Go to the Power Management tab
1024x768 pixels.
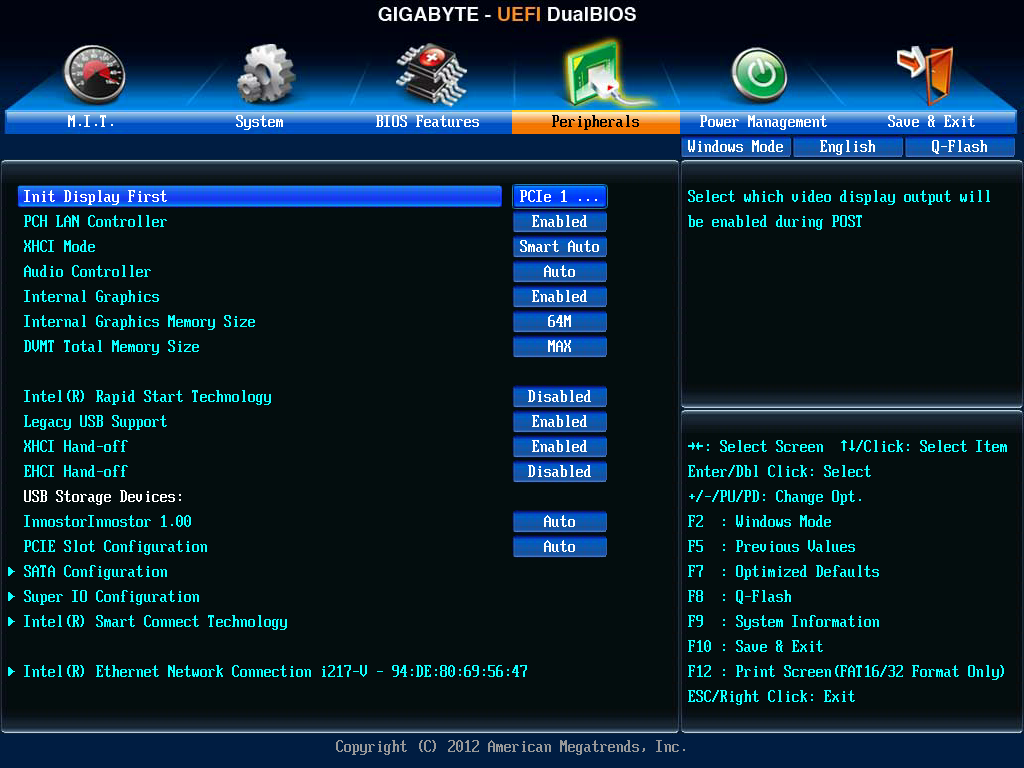coord(763,121)
